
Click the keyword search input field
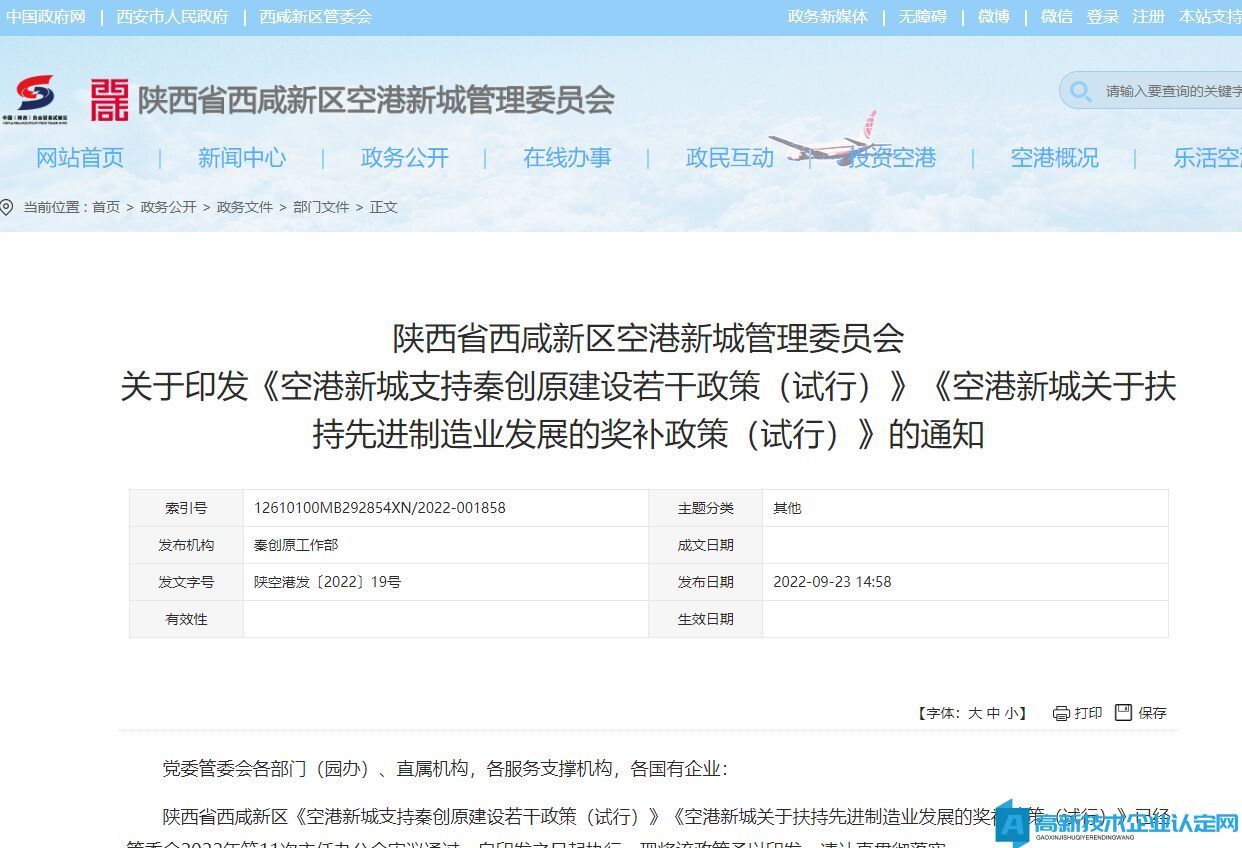pos(1170,92)
